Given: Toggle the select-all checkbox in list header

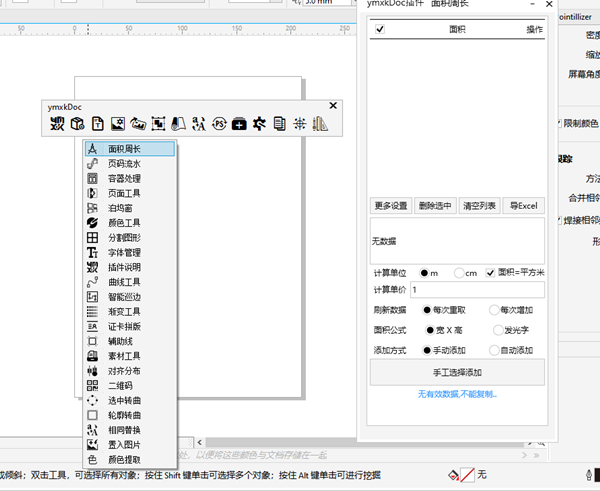Looking at the screenshot, I should [380, 29].
